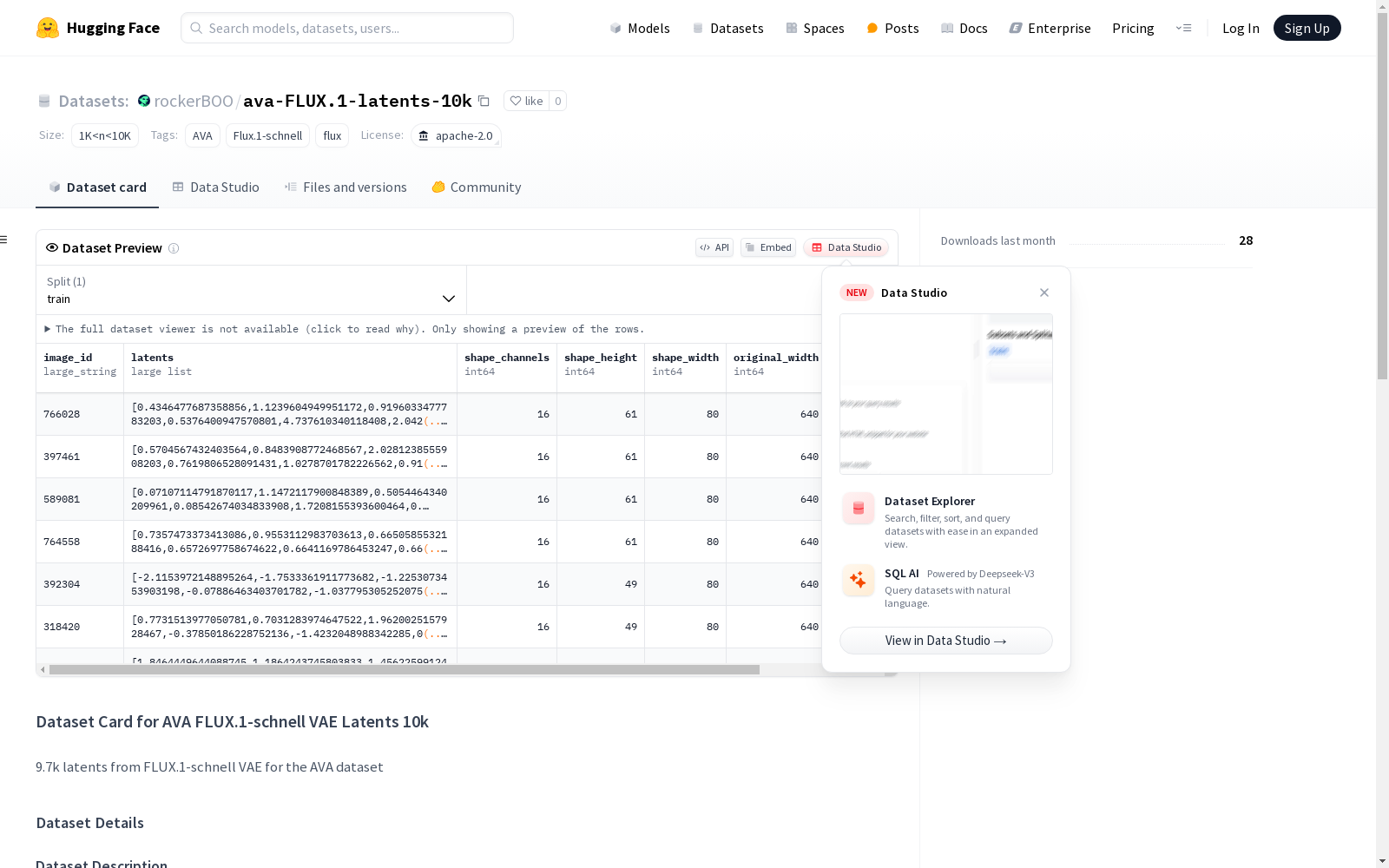Click the apache-2.0 license tag
The image size is (1389, 868).
point(456,135)
